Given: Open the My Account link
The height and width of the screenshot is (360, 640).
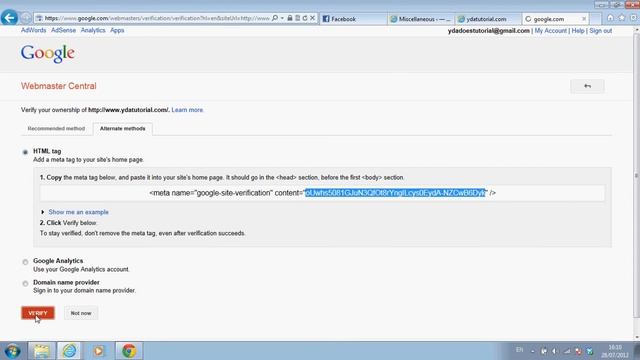Looking at the screenshot, I should point(551,31).
